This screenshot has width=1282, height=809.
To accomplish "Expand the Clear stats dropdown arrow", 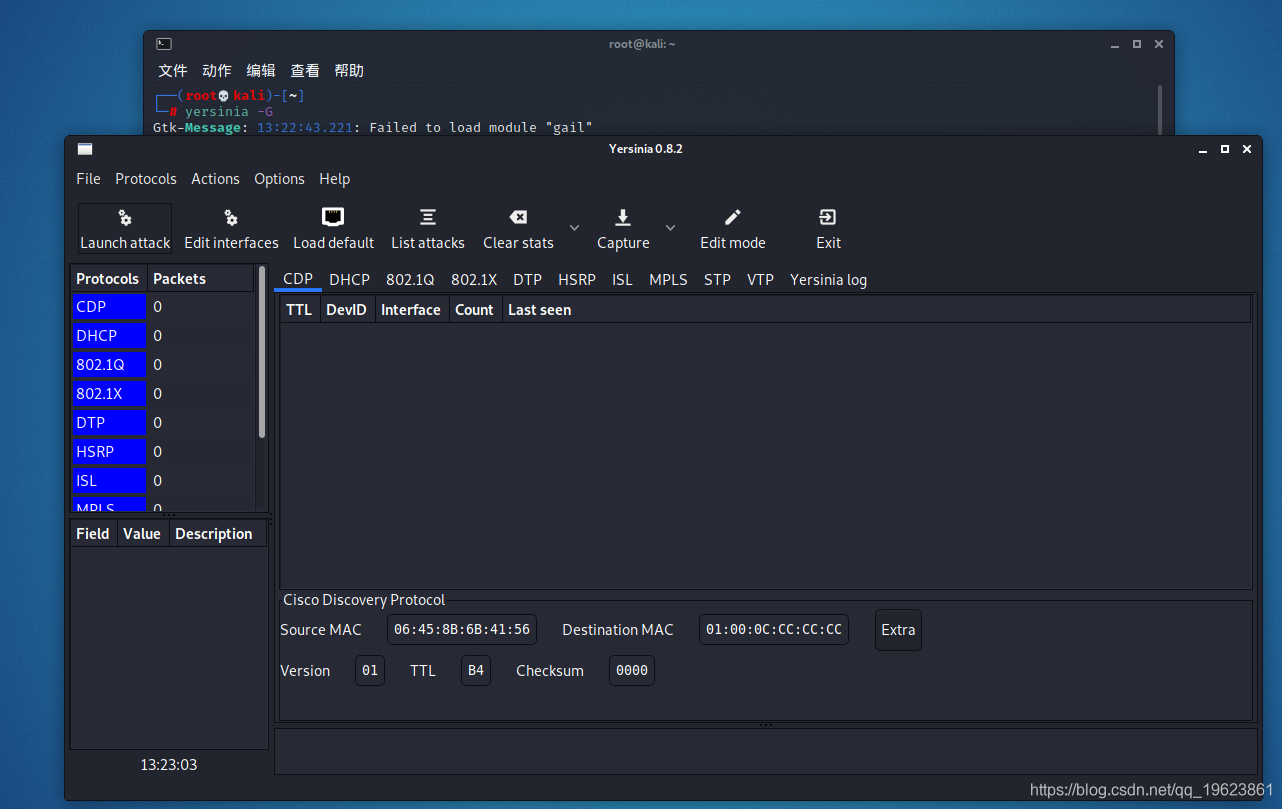I will 574,228.
